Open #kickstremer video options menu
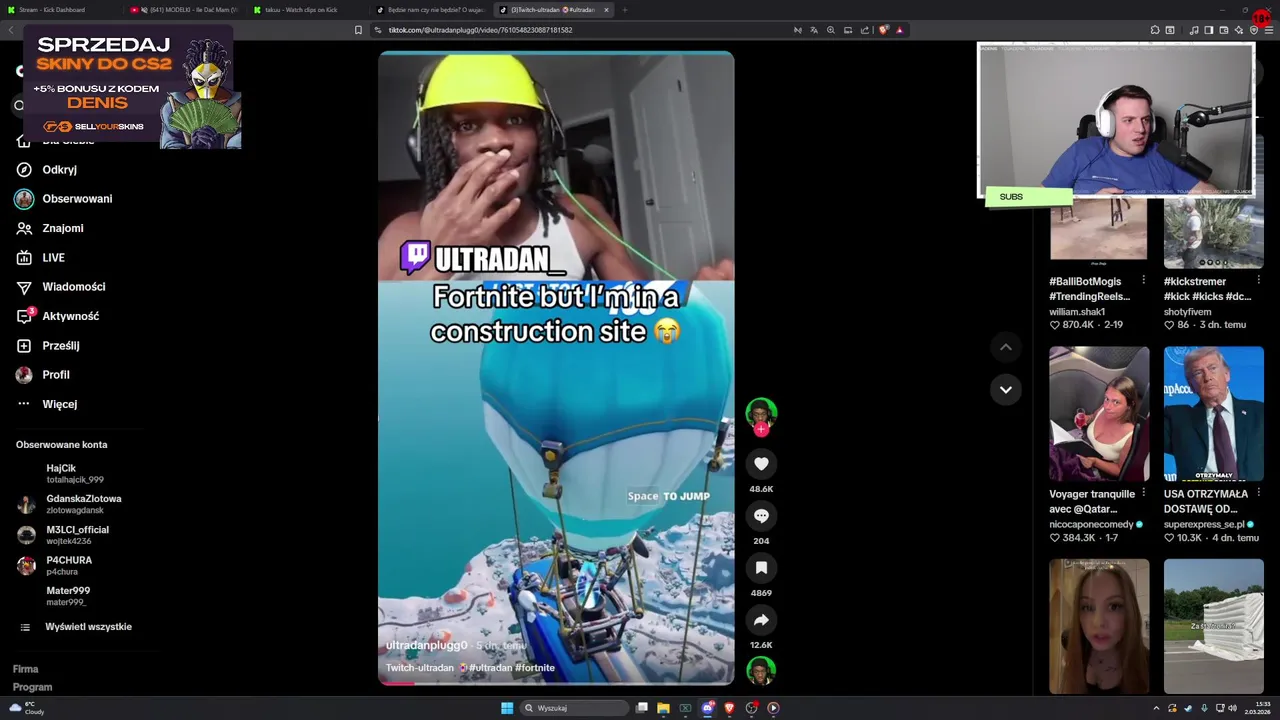Image resolution: width=1280 pixels, height=720 pixels. tap(1258, 280)
